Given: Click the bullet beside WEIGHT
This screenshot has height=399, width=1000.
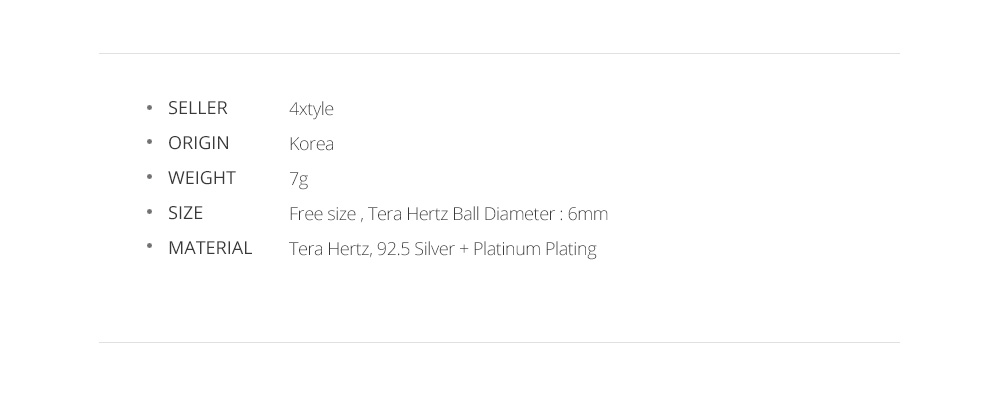Looking at the screenshot, I should 149,177.
